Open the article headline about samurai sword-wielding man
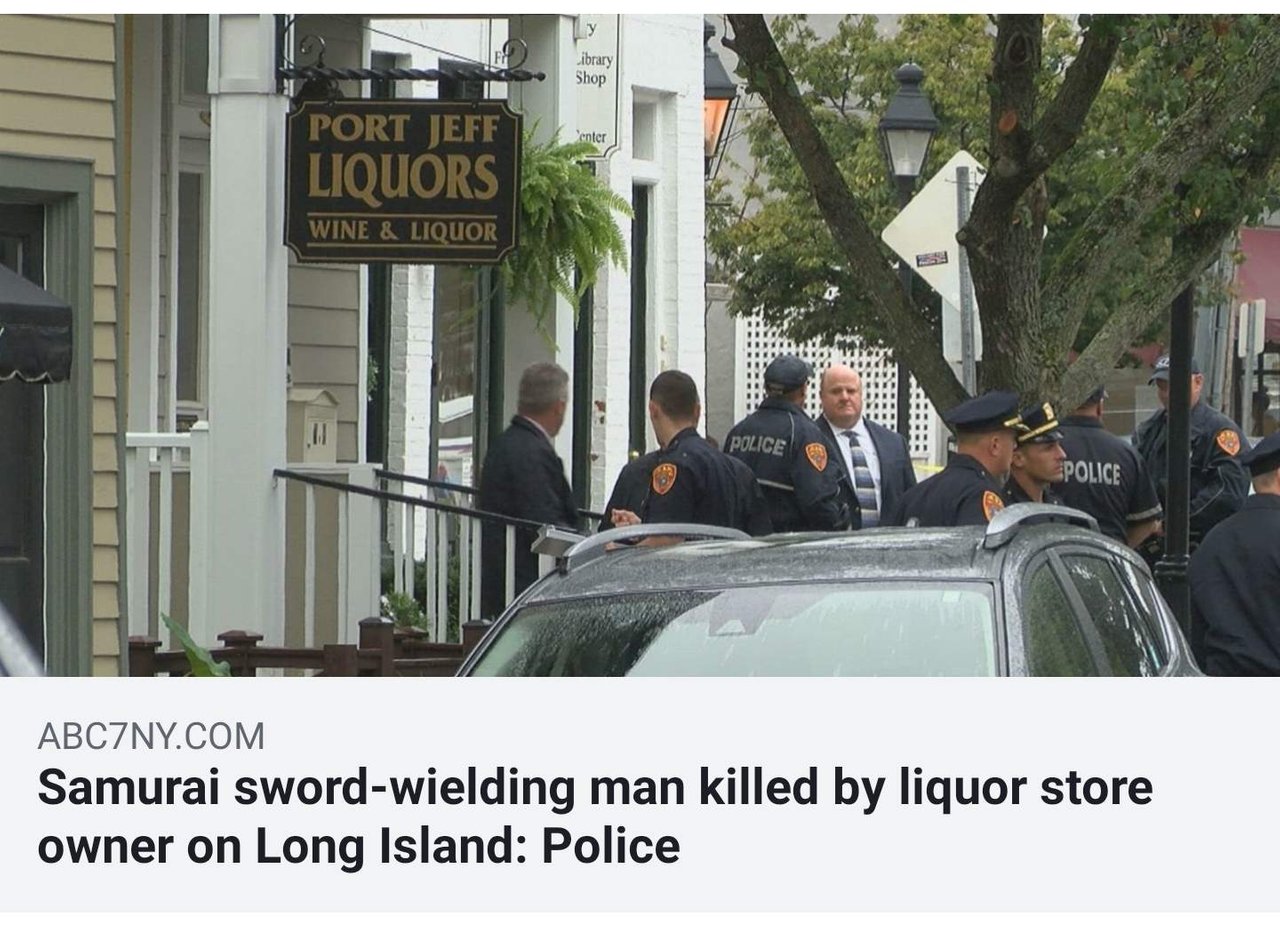 click(x=595, y=817)
